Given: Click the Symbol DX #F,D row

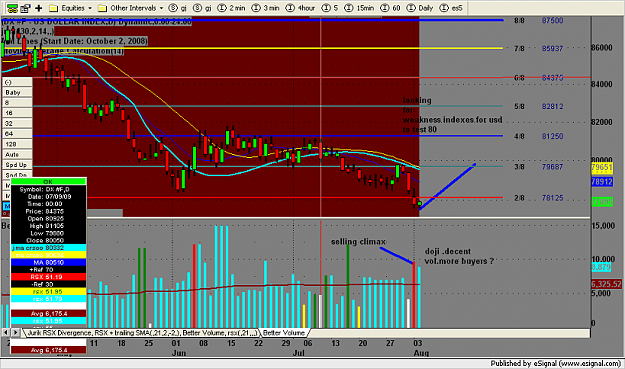Looking at the screenshot, I should pyautogui.click(x=48, y=189).
